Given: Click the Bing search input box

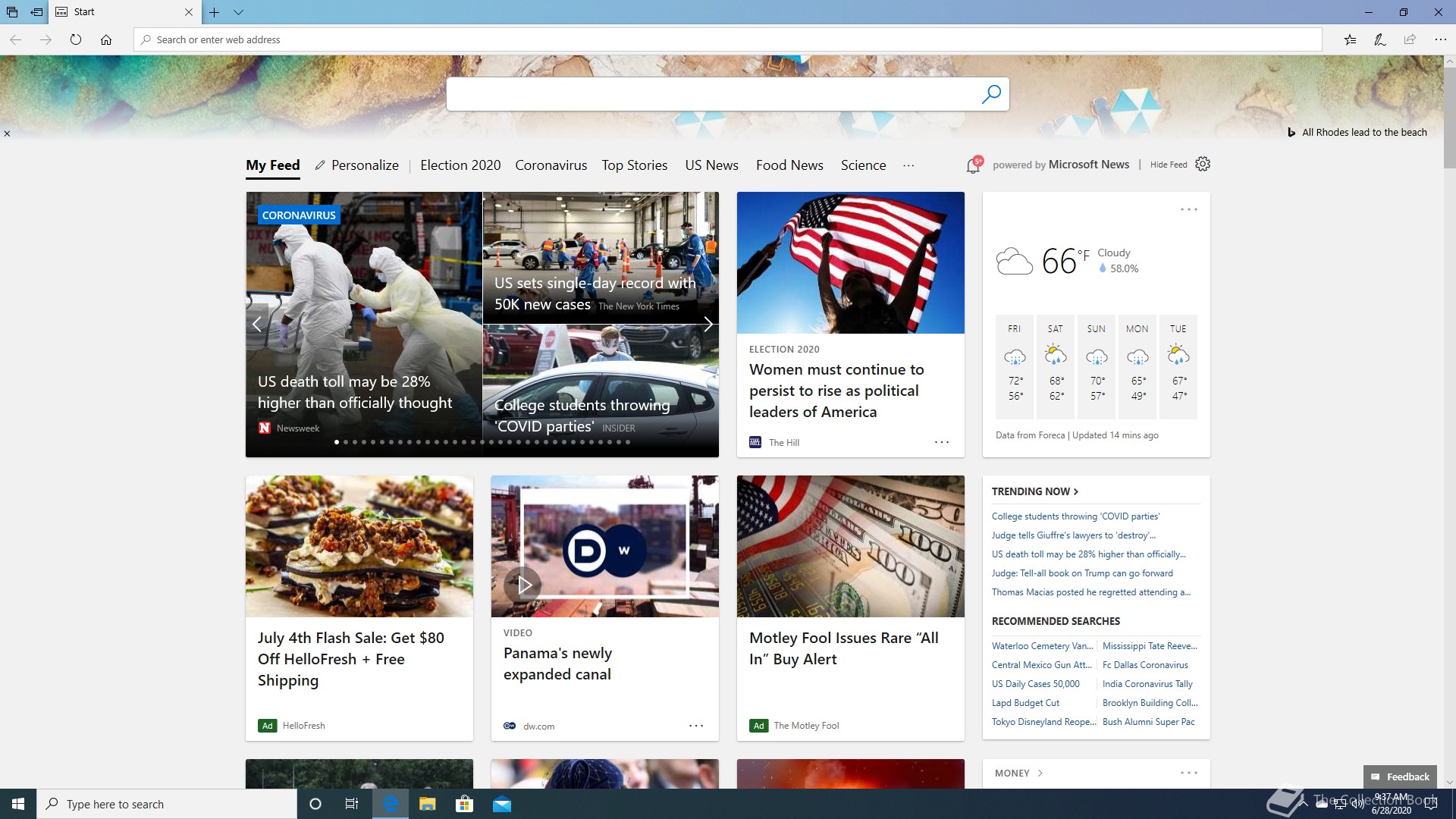Looking at the screenshot, I should (x=711, y=94).
